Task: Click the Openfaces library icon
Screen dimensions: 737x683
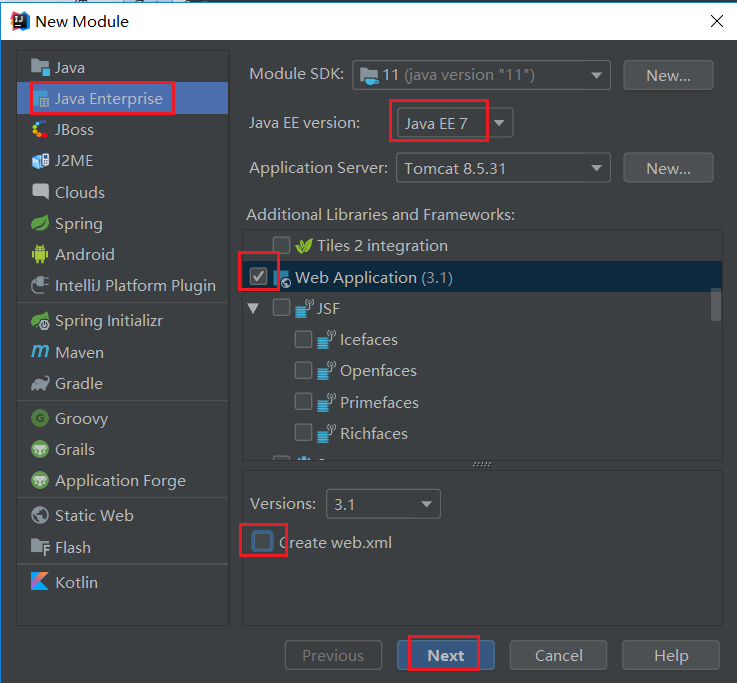Action: tap(326, 371)
